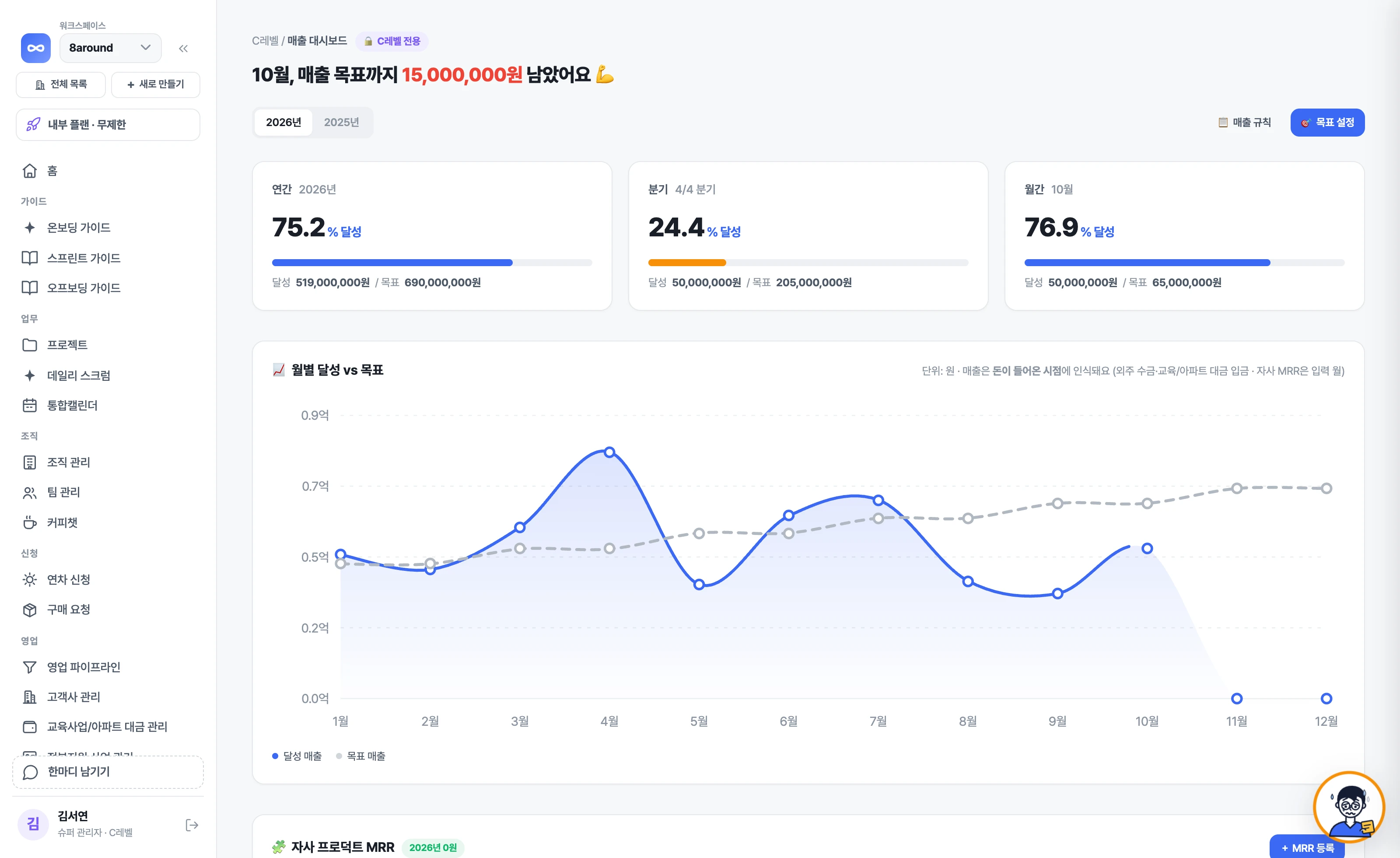Click the 8around infinity logo icon
Viewport: 1400px width, 858px height.
(x=35, y=48)
